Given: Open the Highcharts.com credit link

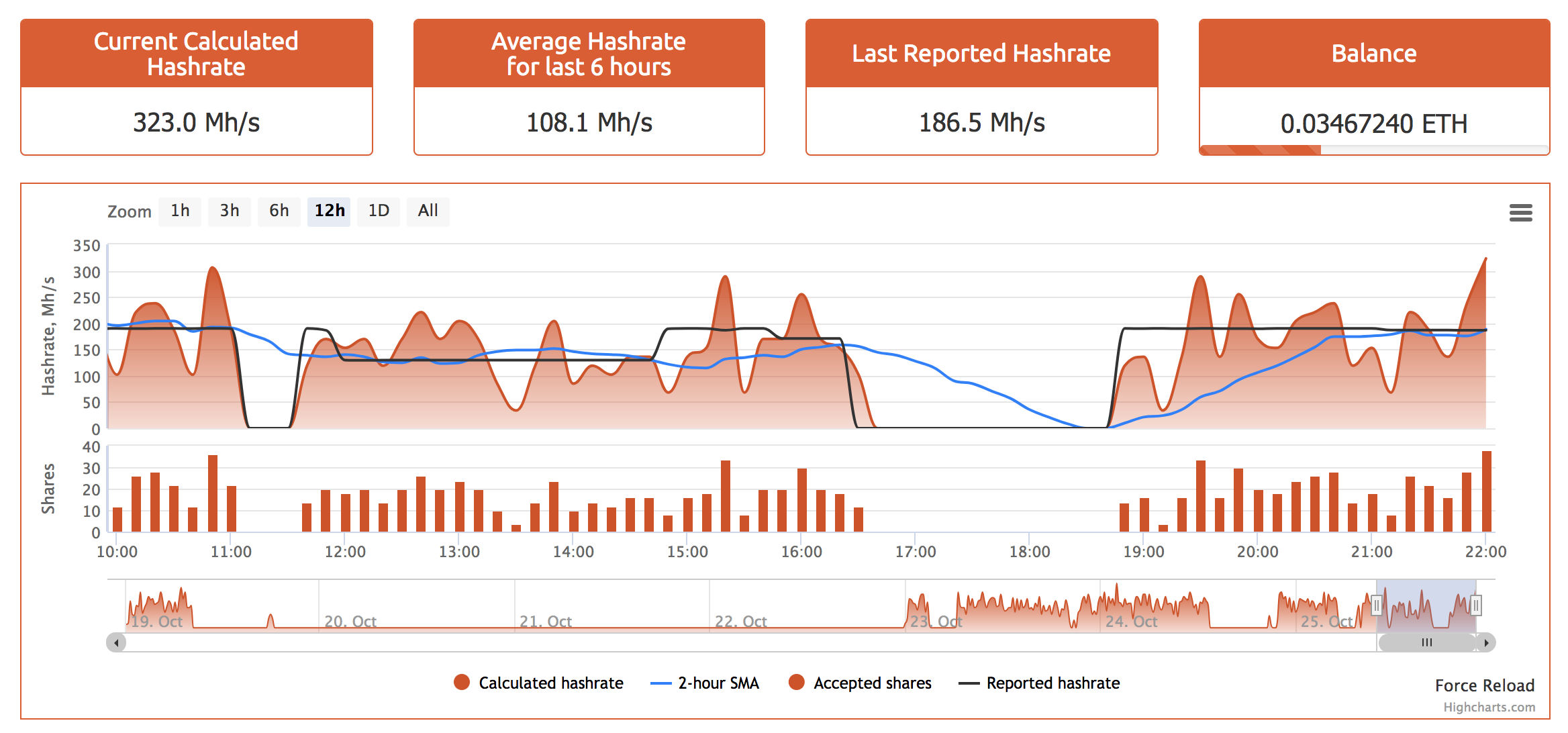Looking at the screenshot, I should [1489, 707].
